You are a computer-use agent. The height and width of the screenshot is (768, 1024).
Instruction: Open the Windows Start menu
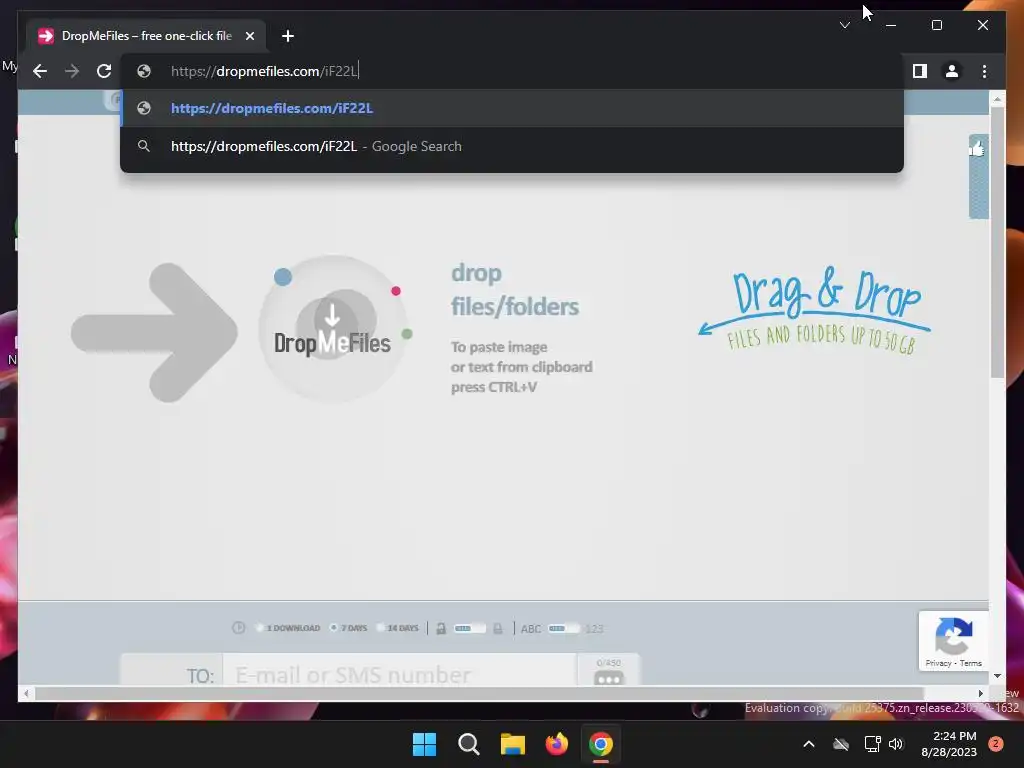click(424, 744)
